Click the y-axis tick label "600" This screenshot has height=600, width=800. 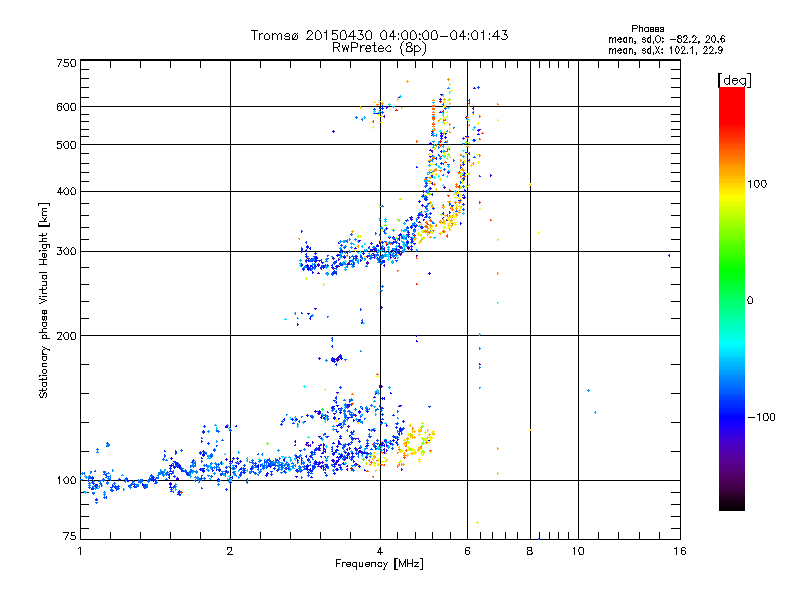tap(66, 107)
